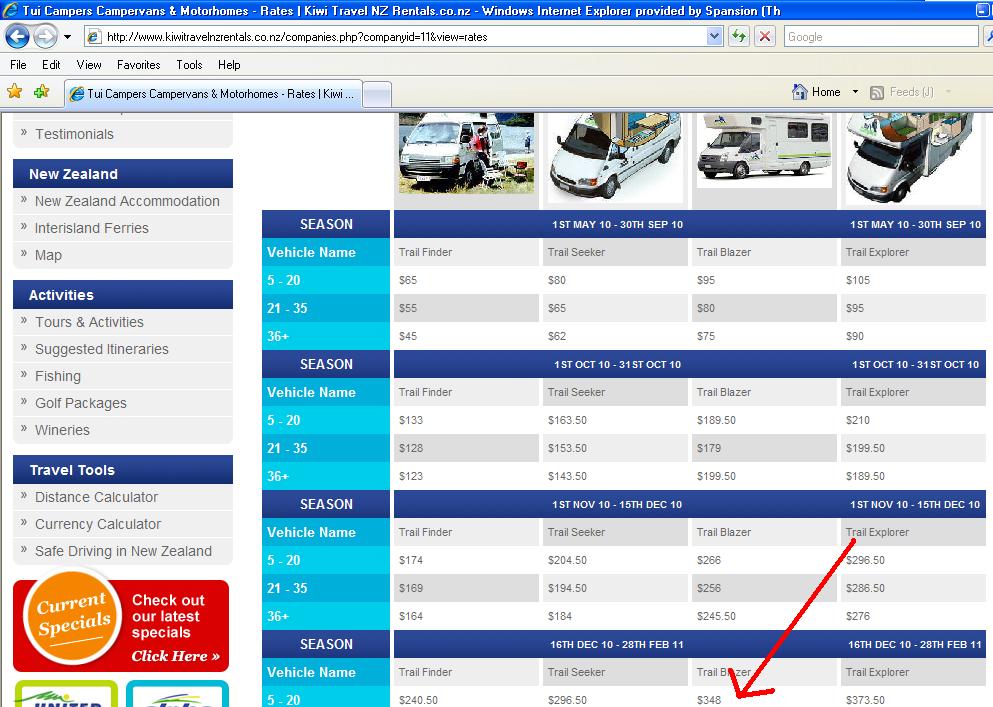Open the Suggested Itineraries link
This screenshot has height=707, width=993.
102,349
